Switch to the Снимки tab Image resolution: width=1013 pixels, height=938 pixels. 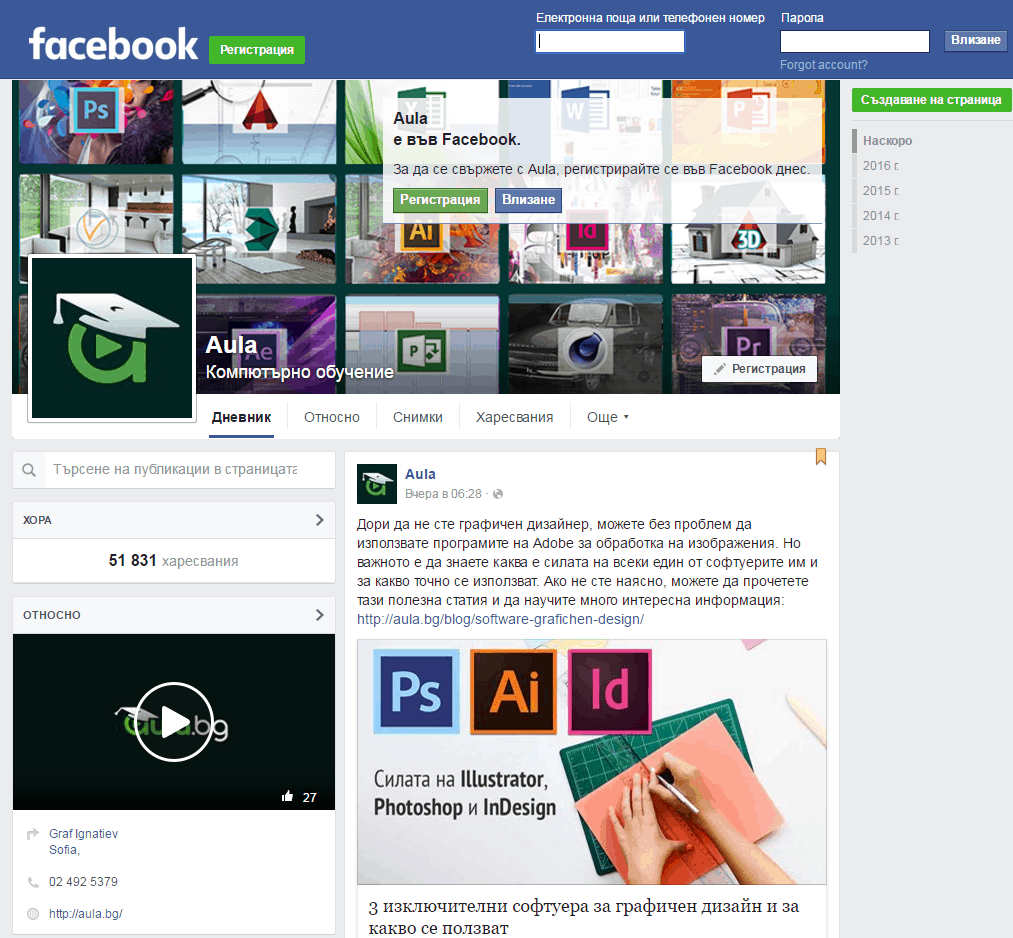tap(418, 417)
